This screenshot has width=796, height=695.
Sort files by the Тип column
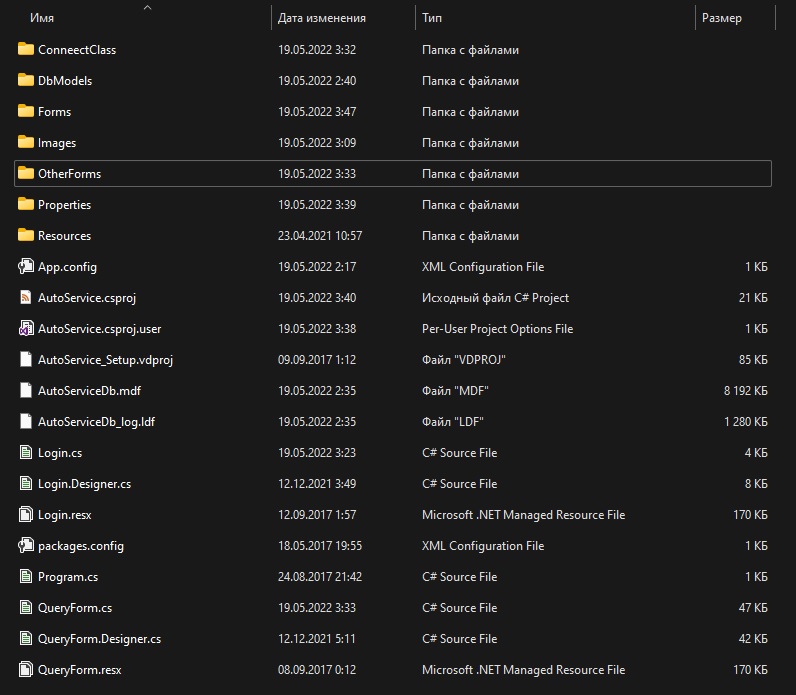point(432,18)
